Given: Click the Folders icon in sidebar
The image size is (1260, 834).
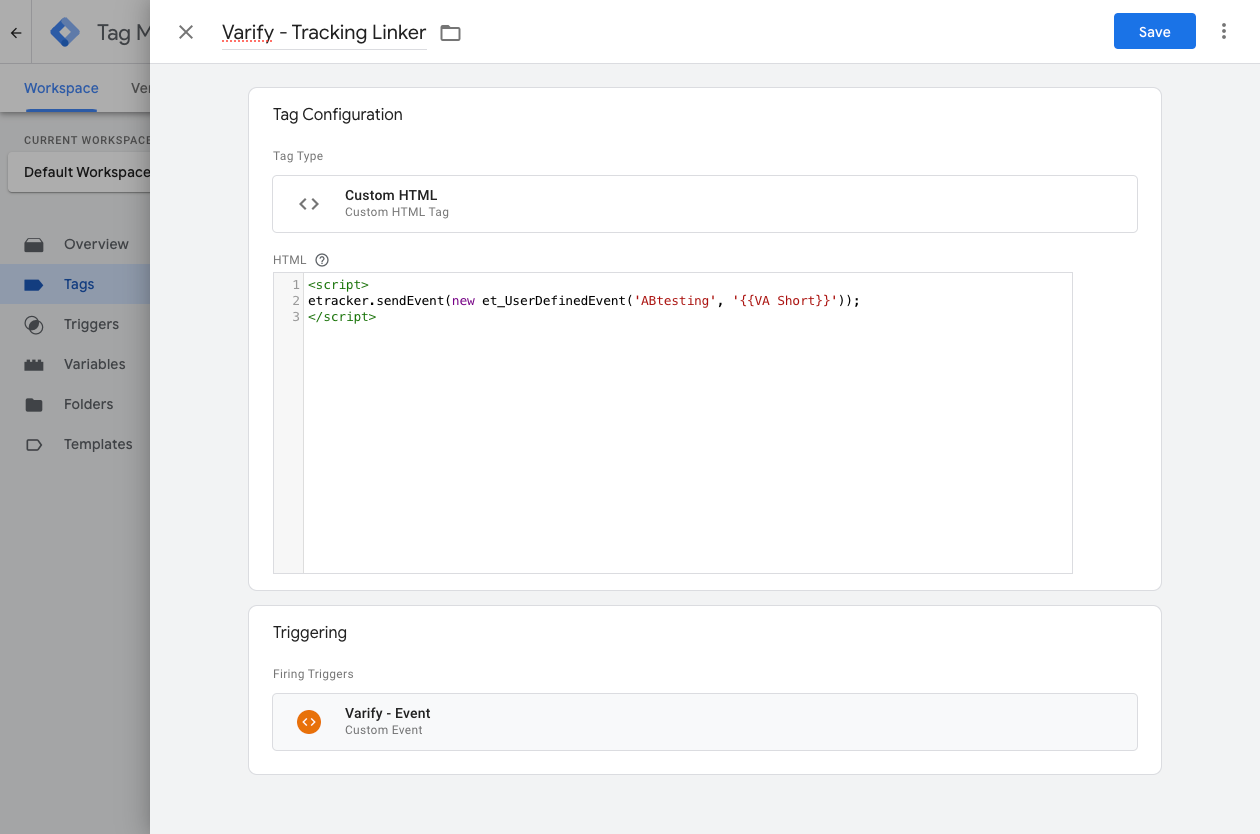Looking at the screenshot, I should pyautogui.click(x=34, y=404).
